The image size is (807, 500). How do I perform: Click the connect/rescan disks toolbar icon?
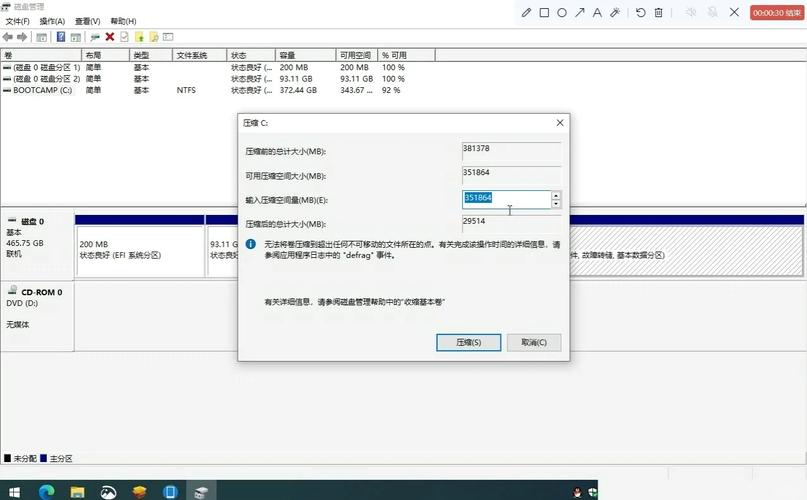point(95,37)
